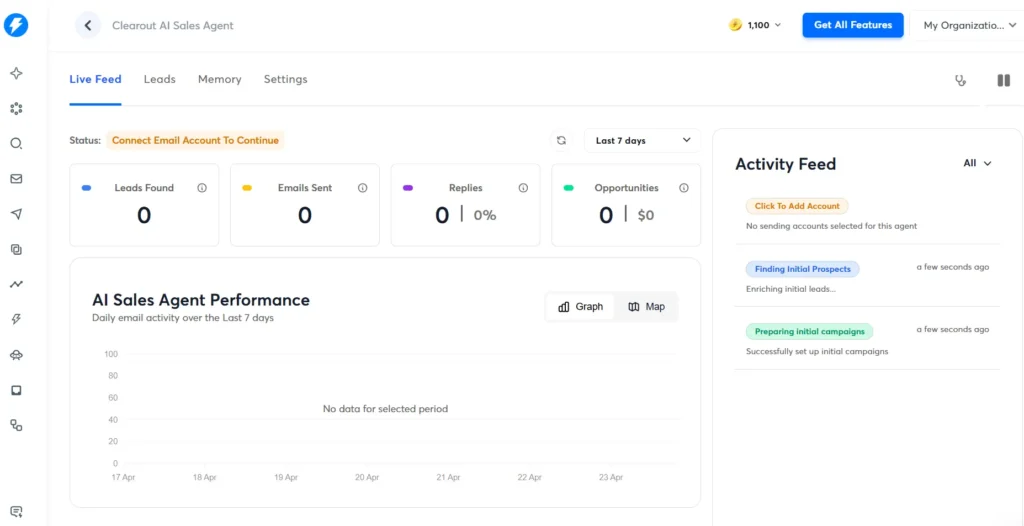Click the Activity Feed heading

[x=785, y=164]
